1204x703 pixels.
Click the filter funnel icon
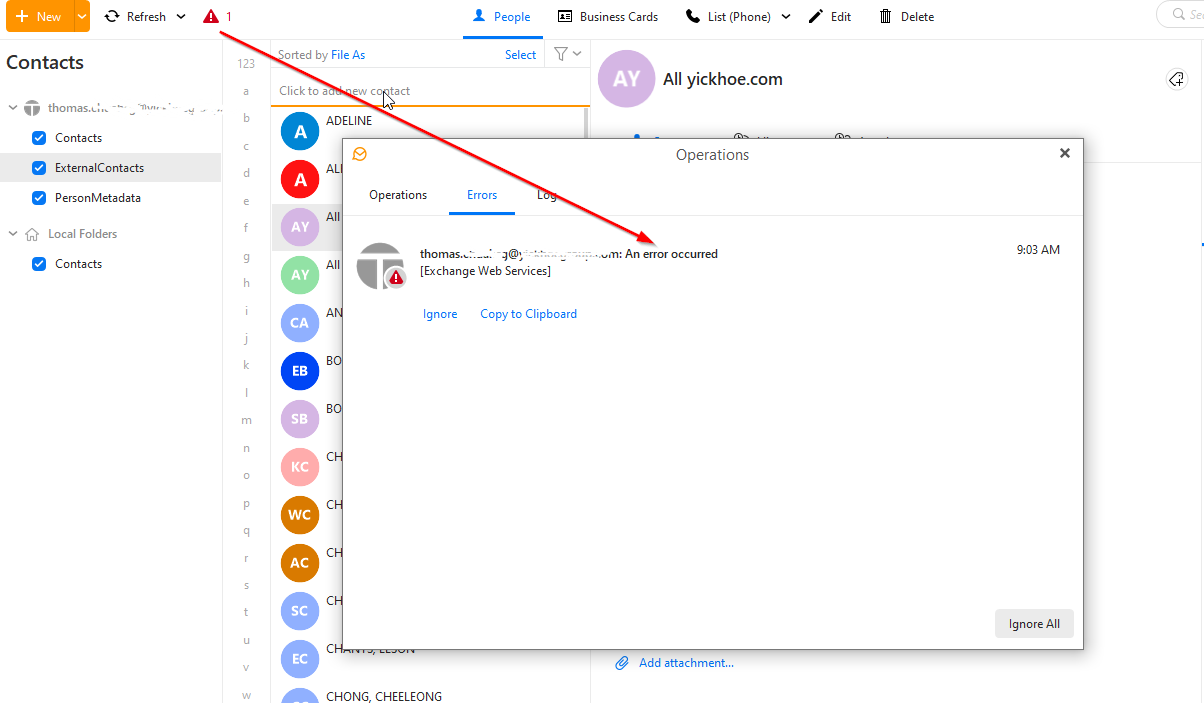point(561,55)
